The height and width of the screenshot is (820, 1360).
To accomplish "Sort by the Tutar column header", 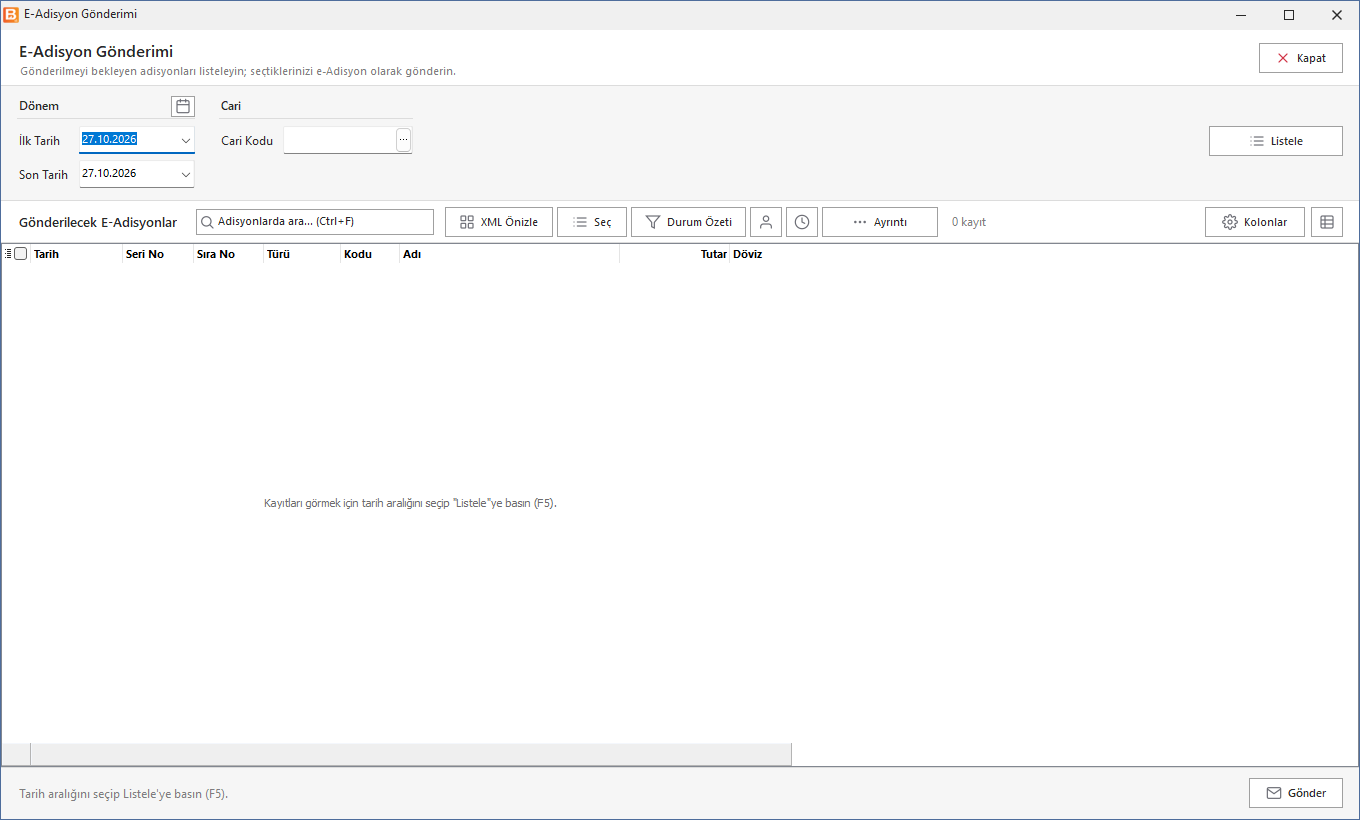I will (675, 254).
